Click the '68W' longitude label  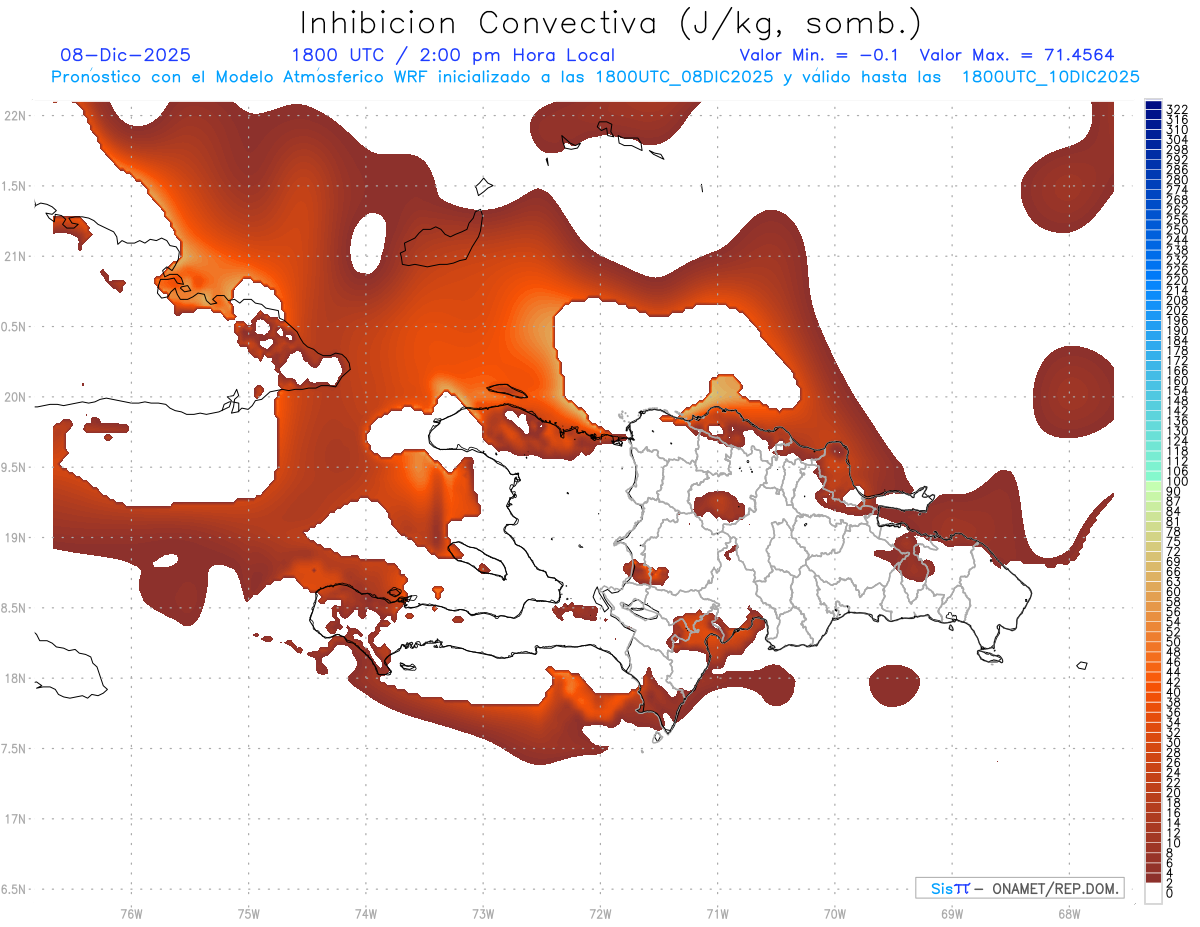coord(1068,913)
